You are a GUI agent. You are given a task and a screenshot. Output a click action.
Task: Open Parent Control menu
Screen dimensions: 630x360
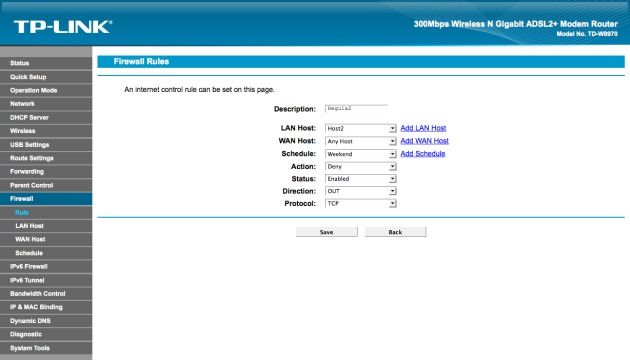46,185
